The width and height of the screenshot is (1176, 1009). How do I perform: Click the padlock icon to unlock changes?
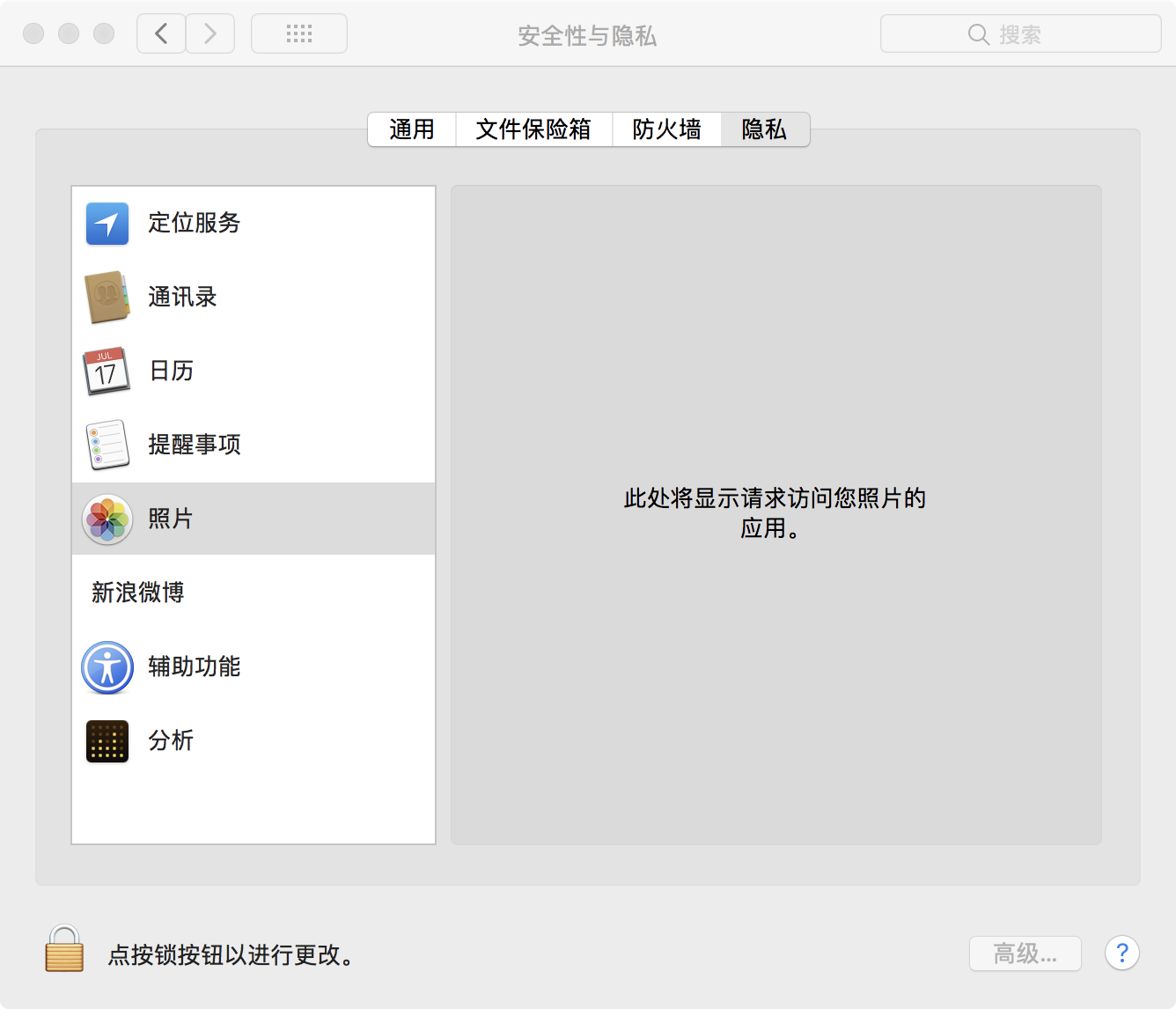[64, 949]
